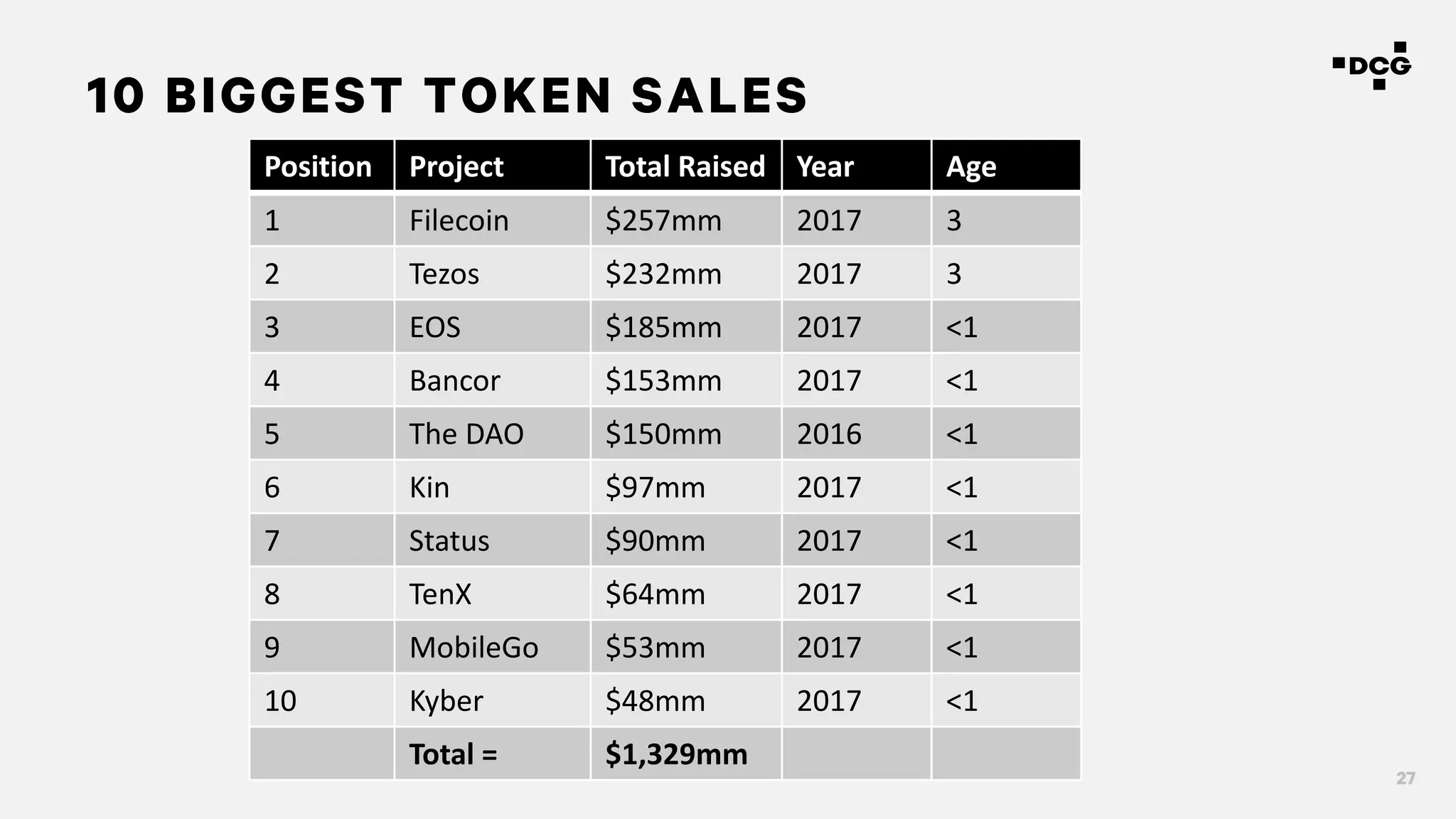Select the Total Raised column header

686,166
